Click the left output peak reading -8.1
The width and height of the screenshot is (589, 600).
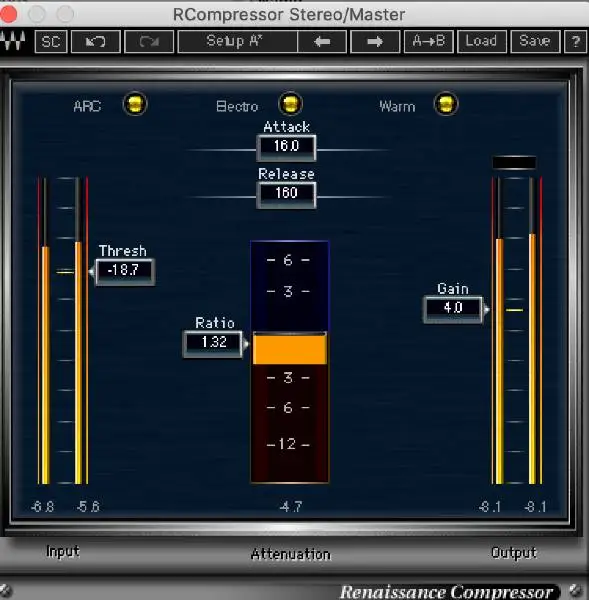489,507
